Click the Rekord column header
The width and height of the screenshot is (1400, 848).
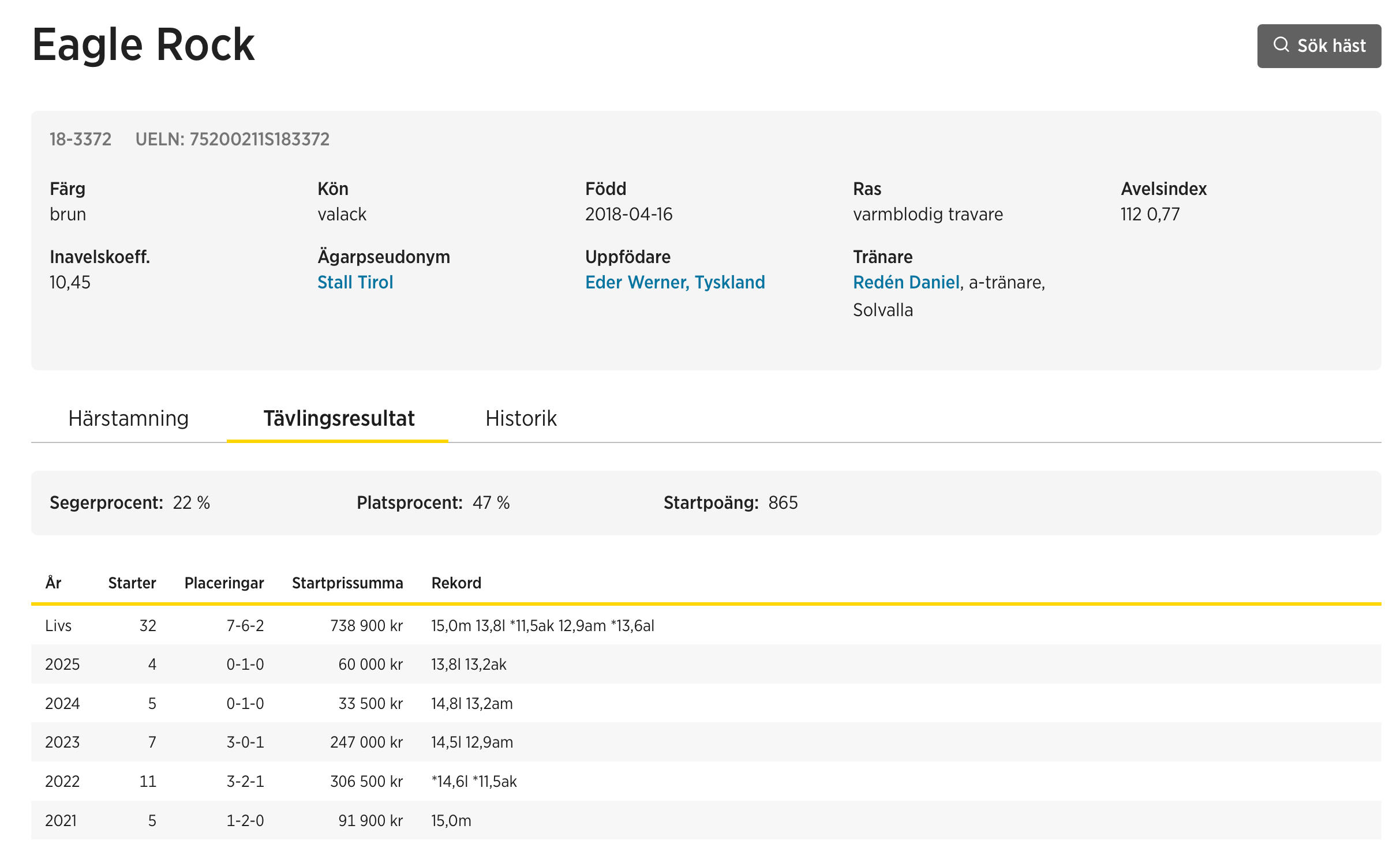(456, 583)
